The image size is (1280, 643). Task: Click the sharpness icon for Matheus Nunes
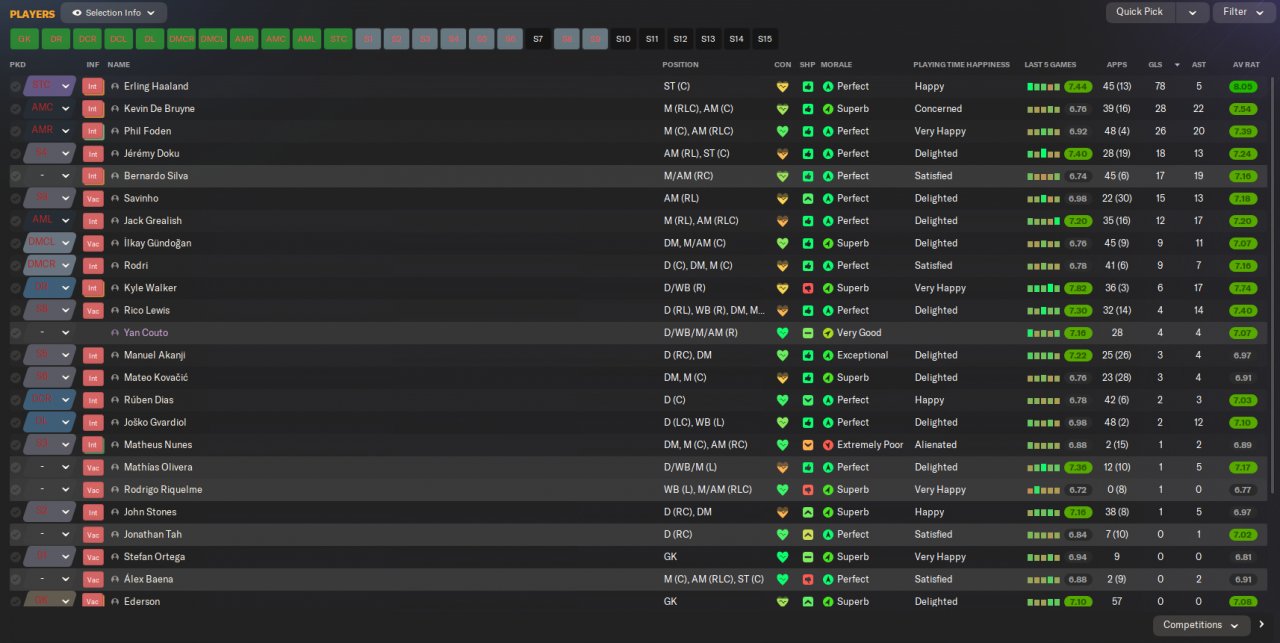(x=807, y=445)
